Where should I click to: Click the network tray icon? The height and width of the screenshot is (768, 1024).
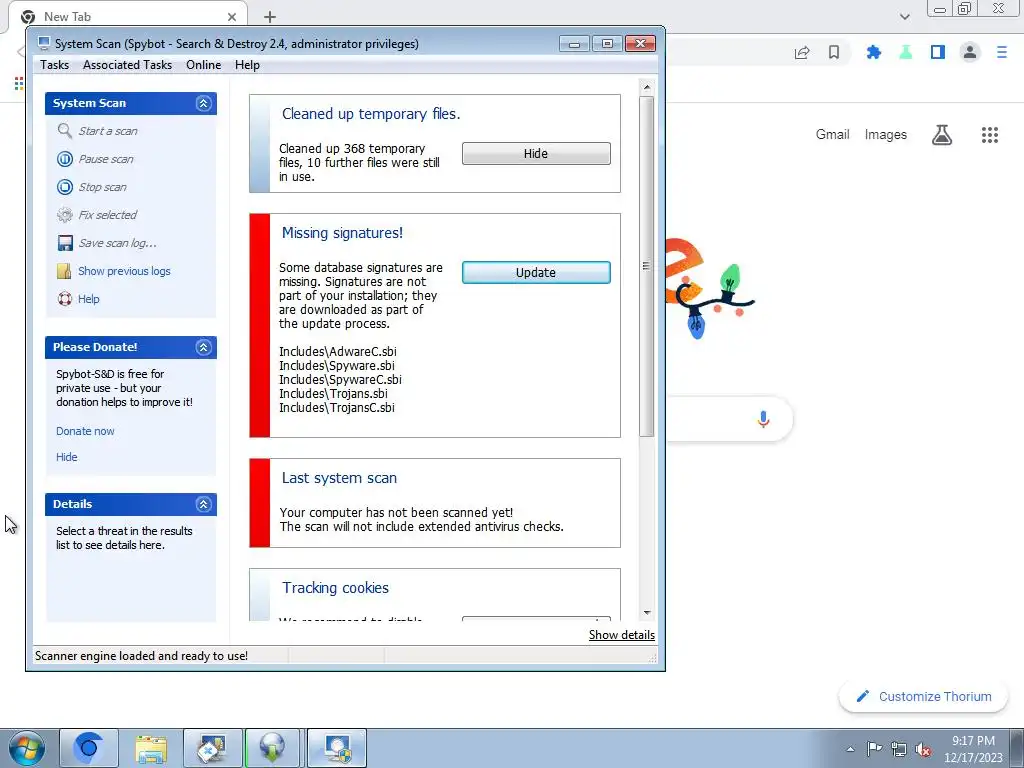899,749
